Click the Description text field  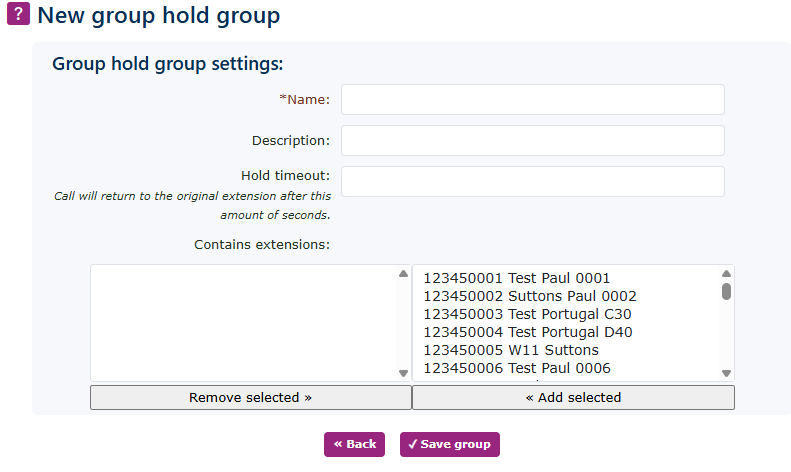pos(532,141)
